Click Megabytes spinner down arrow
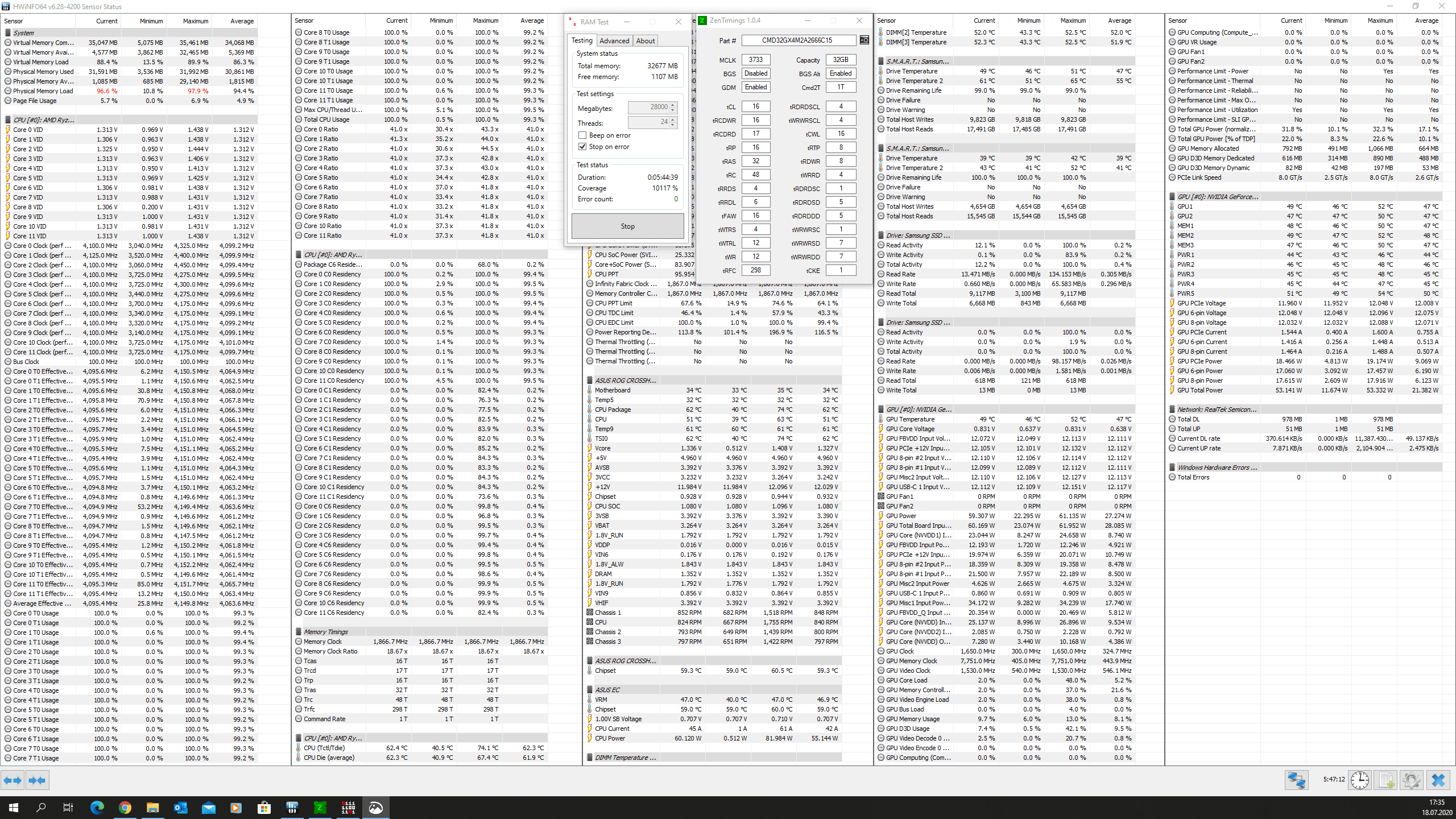The width and height of the screenshot is (1456, 819). pyautogui.click(x=673, y=110)
